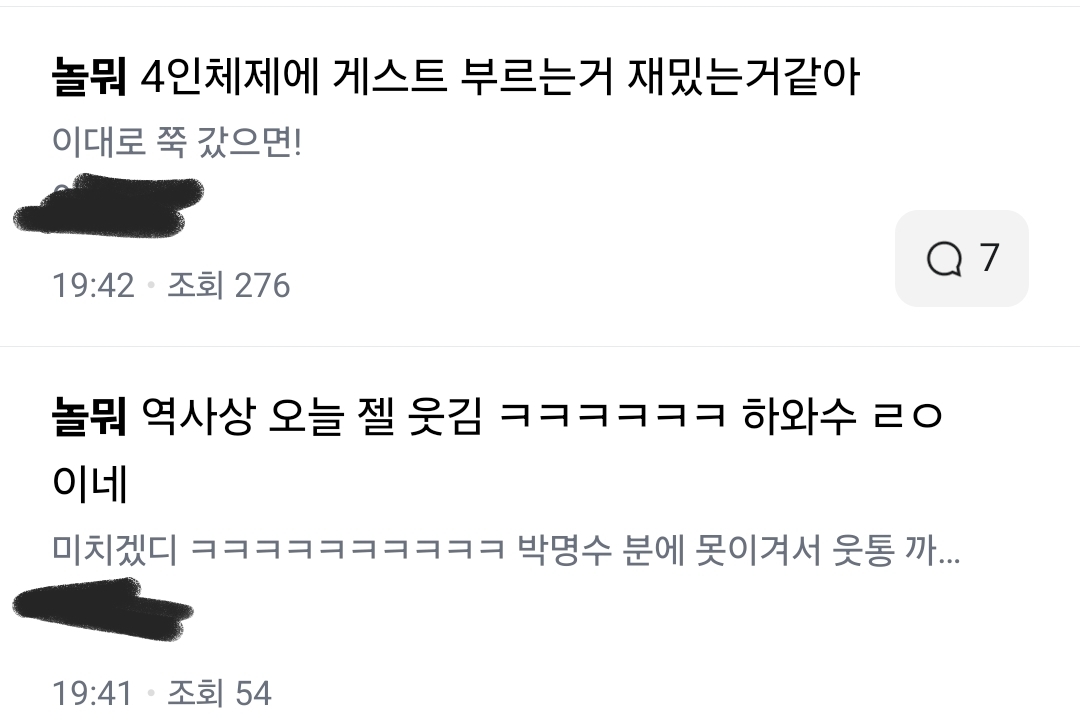Click the dot separator beside 19:41
The image size is (1080, 720).
tap(150, 693)
